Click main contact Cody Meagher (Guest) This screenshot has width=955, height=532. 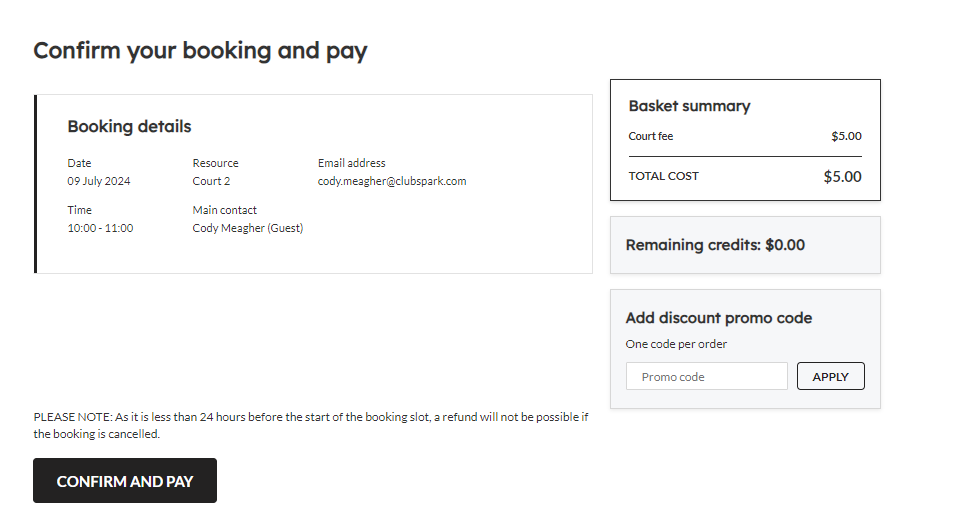[x=247, y=228]
